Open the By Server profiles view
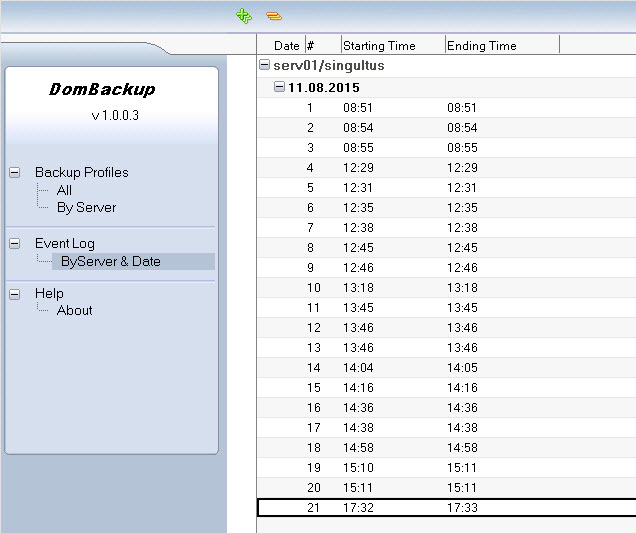This screenshot has height=533, width=636. pyautogui.click(x=86, y=208)
